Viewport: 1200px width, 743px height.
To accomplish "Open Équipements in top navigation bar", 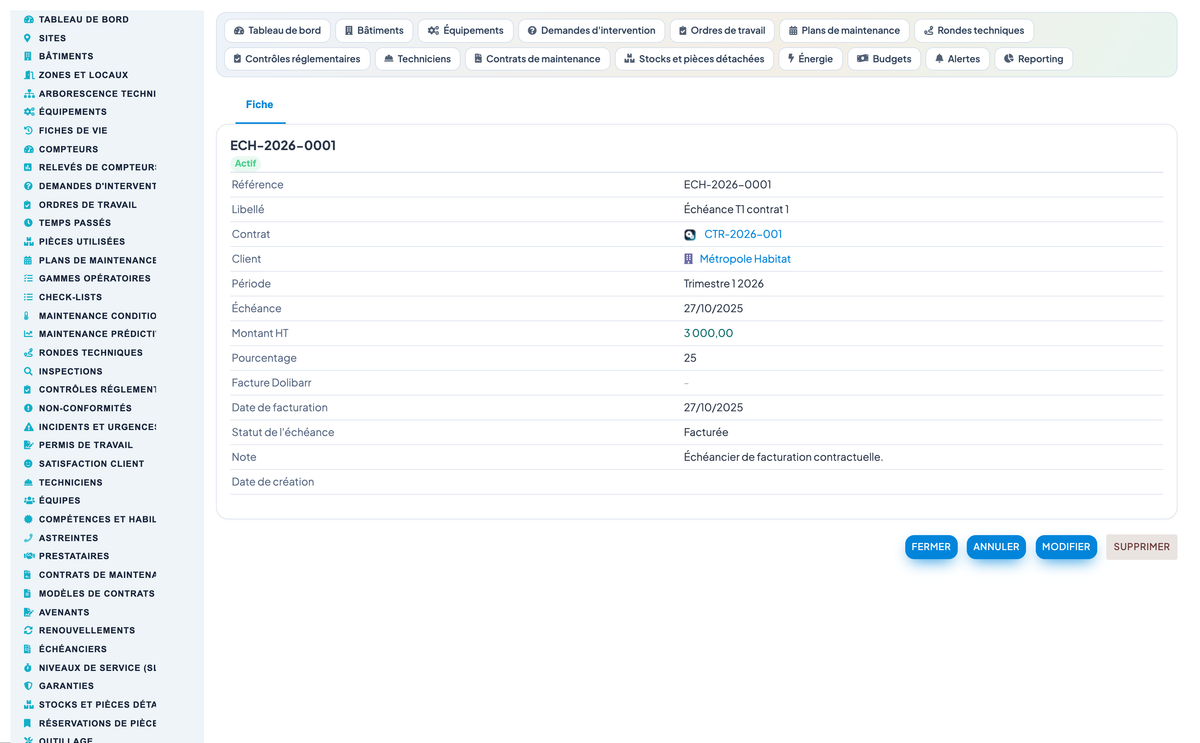I will (465, 31).
